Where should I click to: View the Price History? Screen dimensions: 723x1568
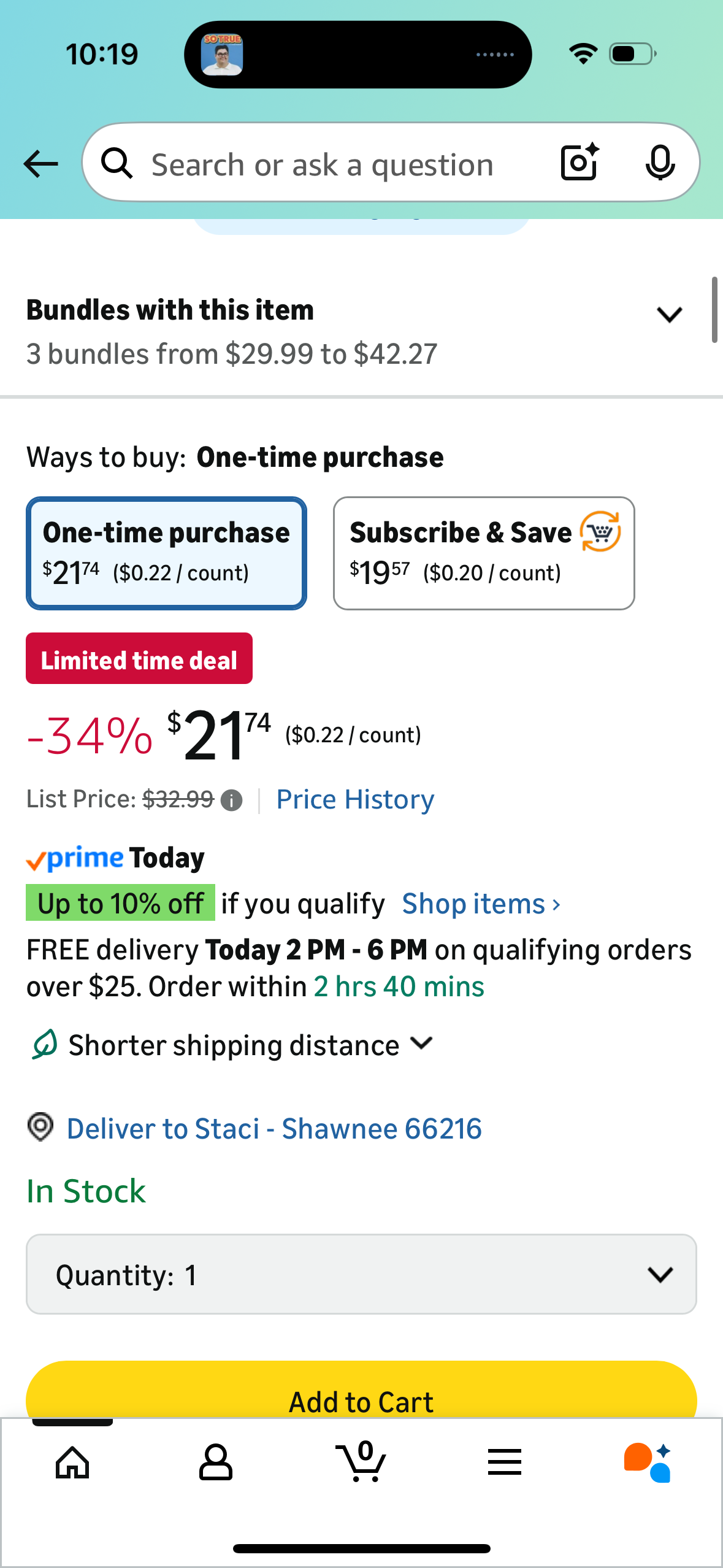pos(354,799)
